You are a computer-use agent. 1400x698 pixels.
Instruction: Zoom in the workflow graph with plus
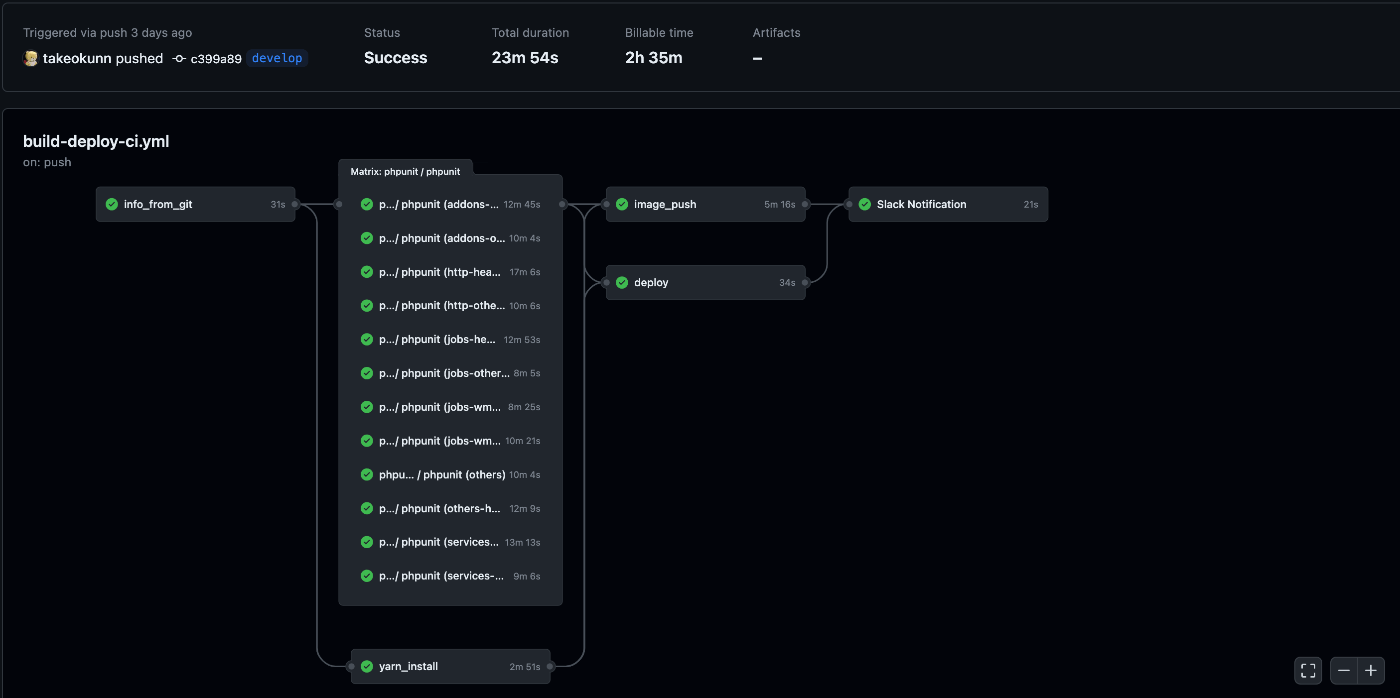tap(1371, 670)
